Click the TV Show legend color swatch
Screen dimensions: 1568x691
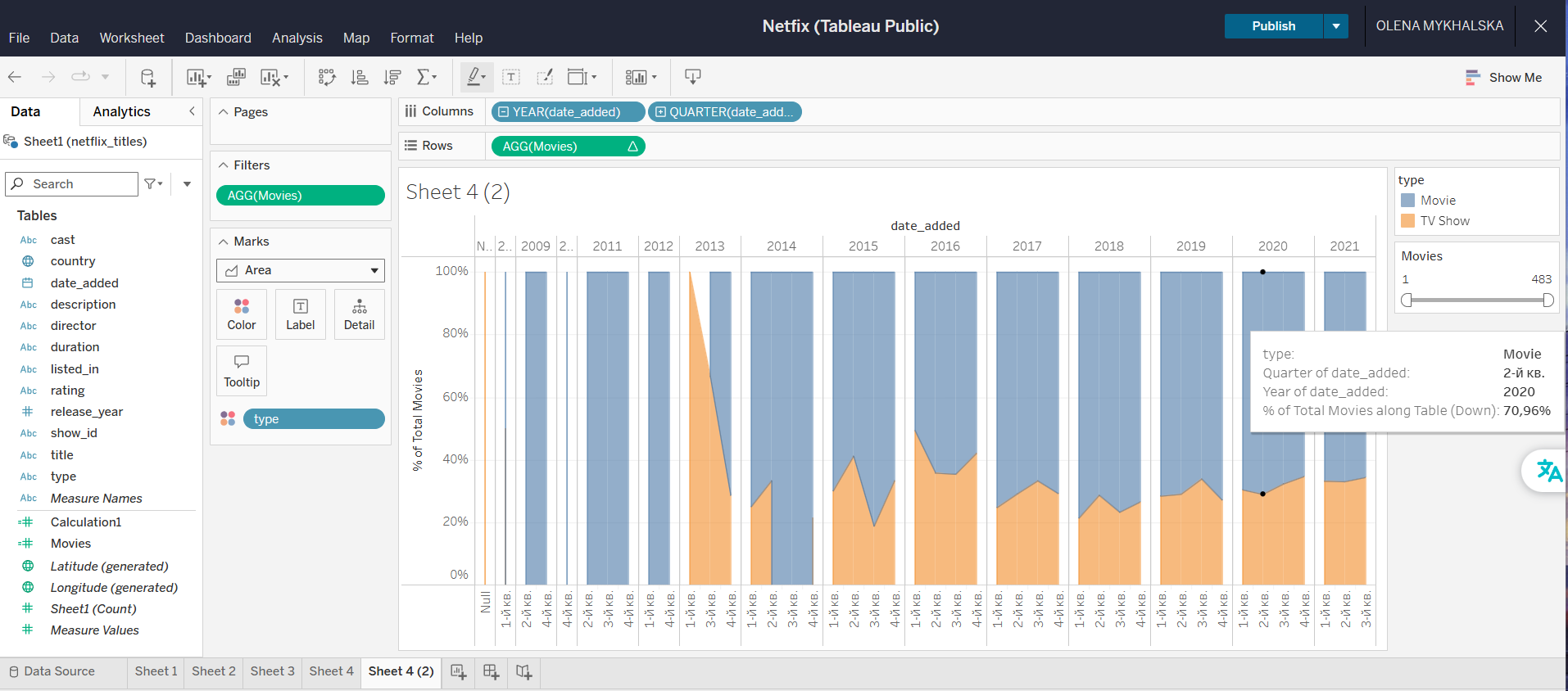[x=1408, y=221]
